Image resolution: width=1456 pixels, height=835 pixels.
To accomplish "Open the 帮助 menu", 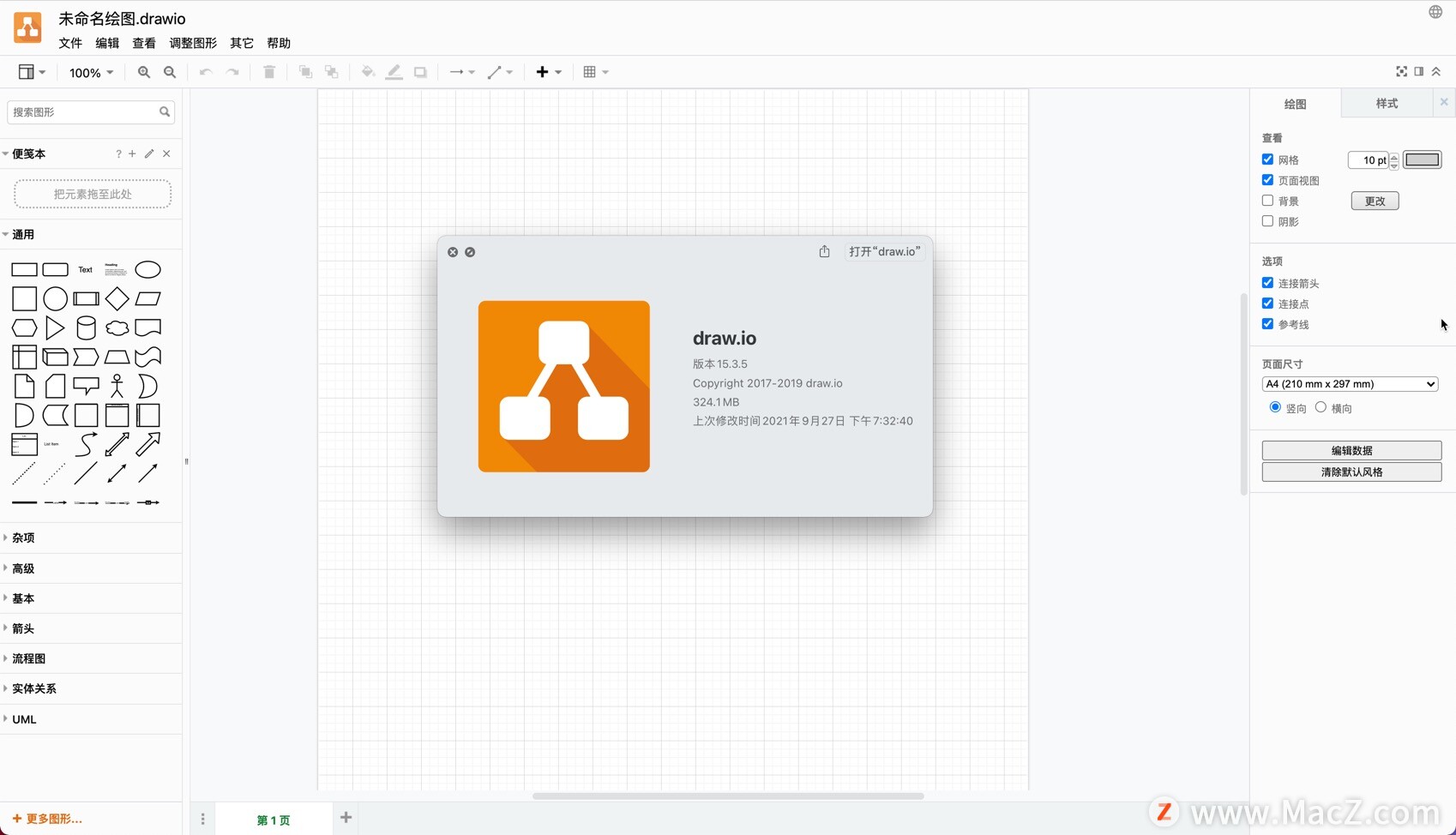I will [x=279, y=43].
